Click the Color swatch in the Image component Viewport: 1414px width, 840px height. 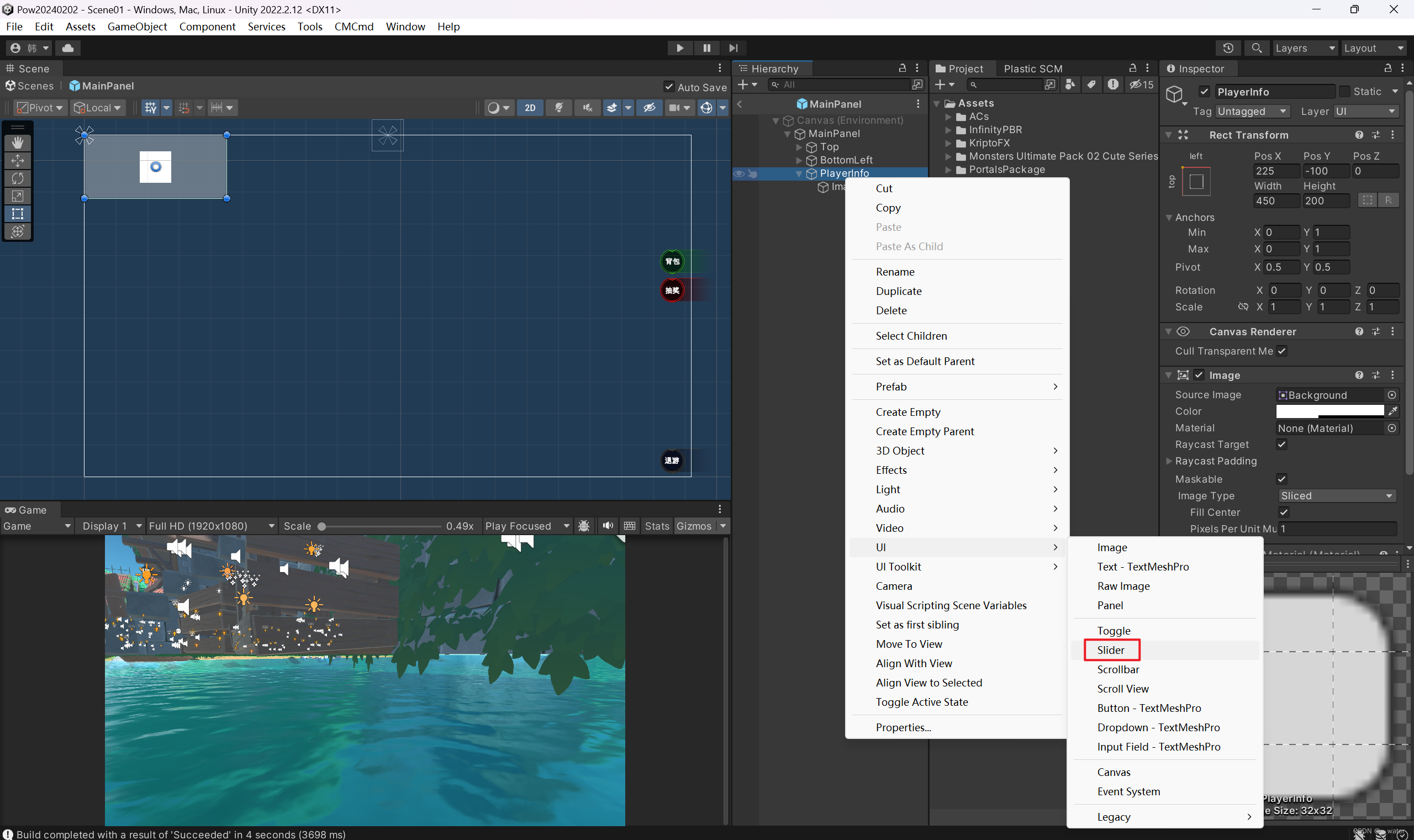tap(1330, 411)
